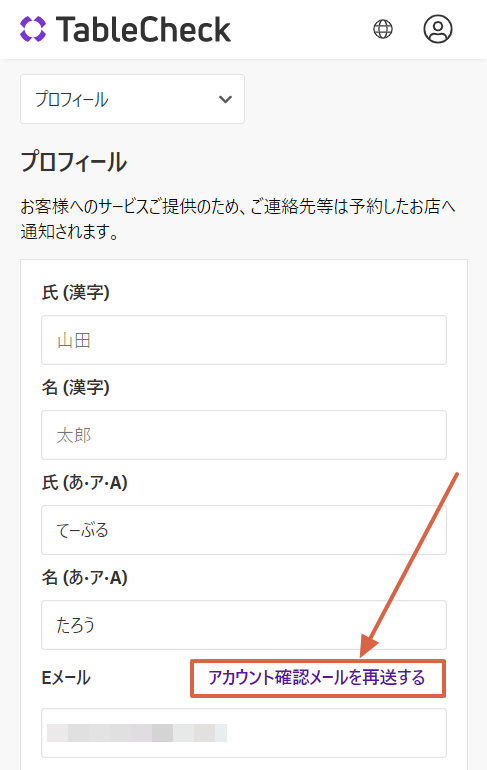This screenshot has height=770, width=487.
Task: Click the Eメール address input field
Action: click(244, 733)
